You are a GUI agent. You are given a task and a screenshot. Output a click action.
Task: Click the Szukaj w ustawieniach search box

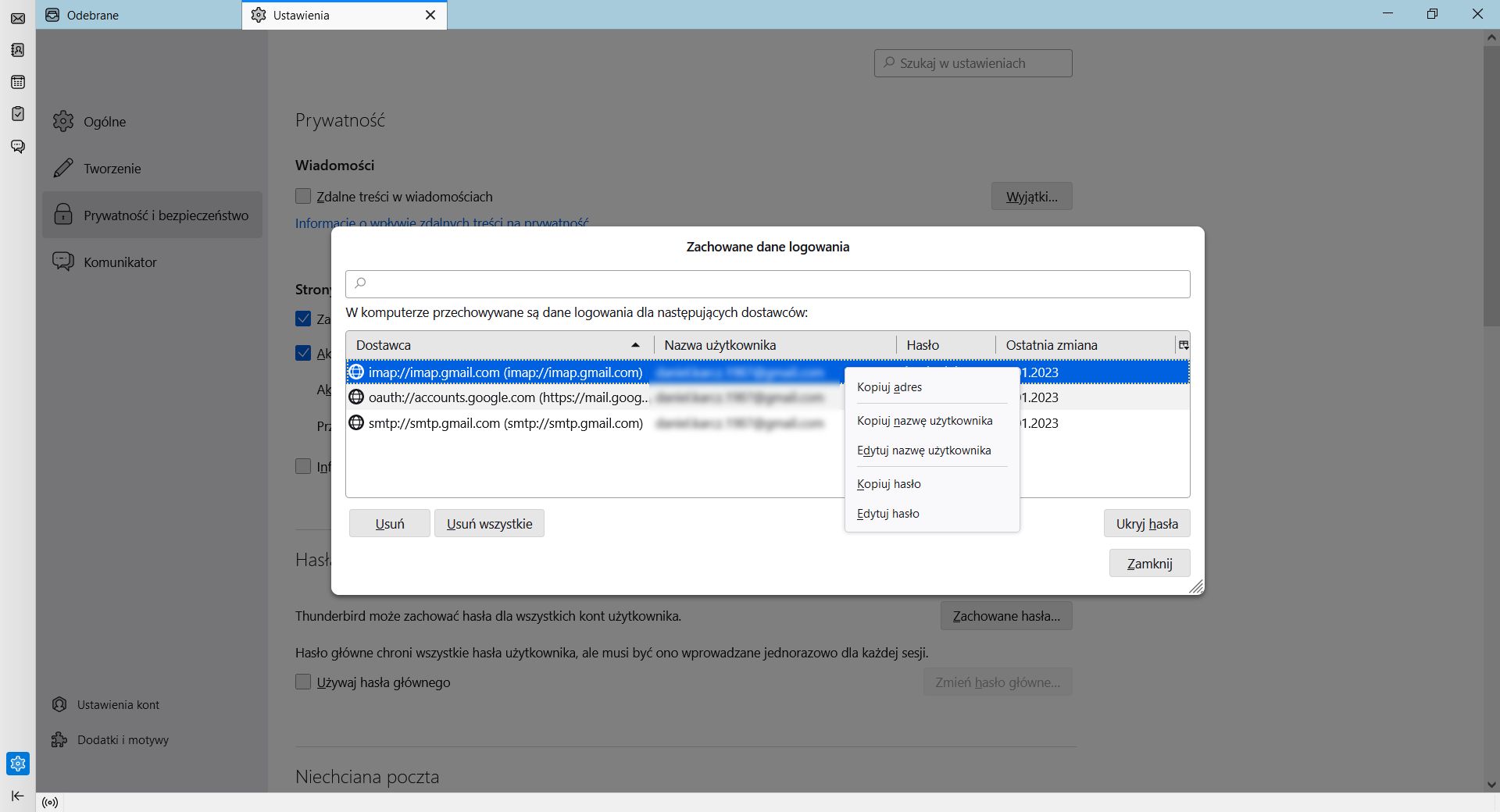(x=973, y=63)
